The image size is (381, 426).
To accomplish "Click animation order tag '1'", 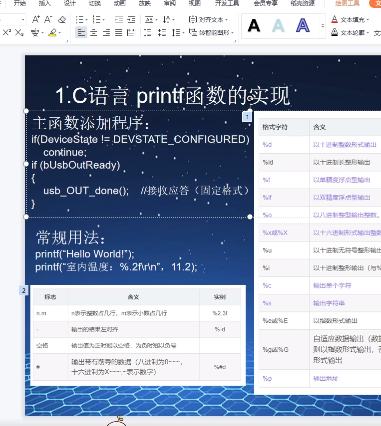I will pos(247,117).
